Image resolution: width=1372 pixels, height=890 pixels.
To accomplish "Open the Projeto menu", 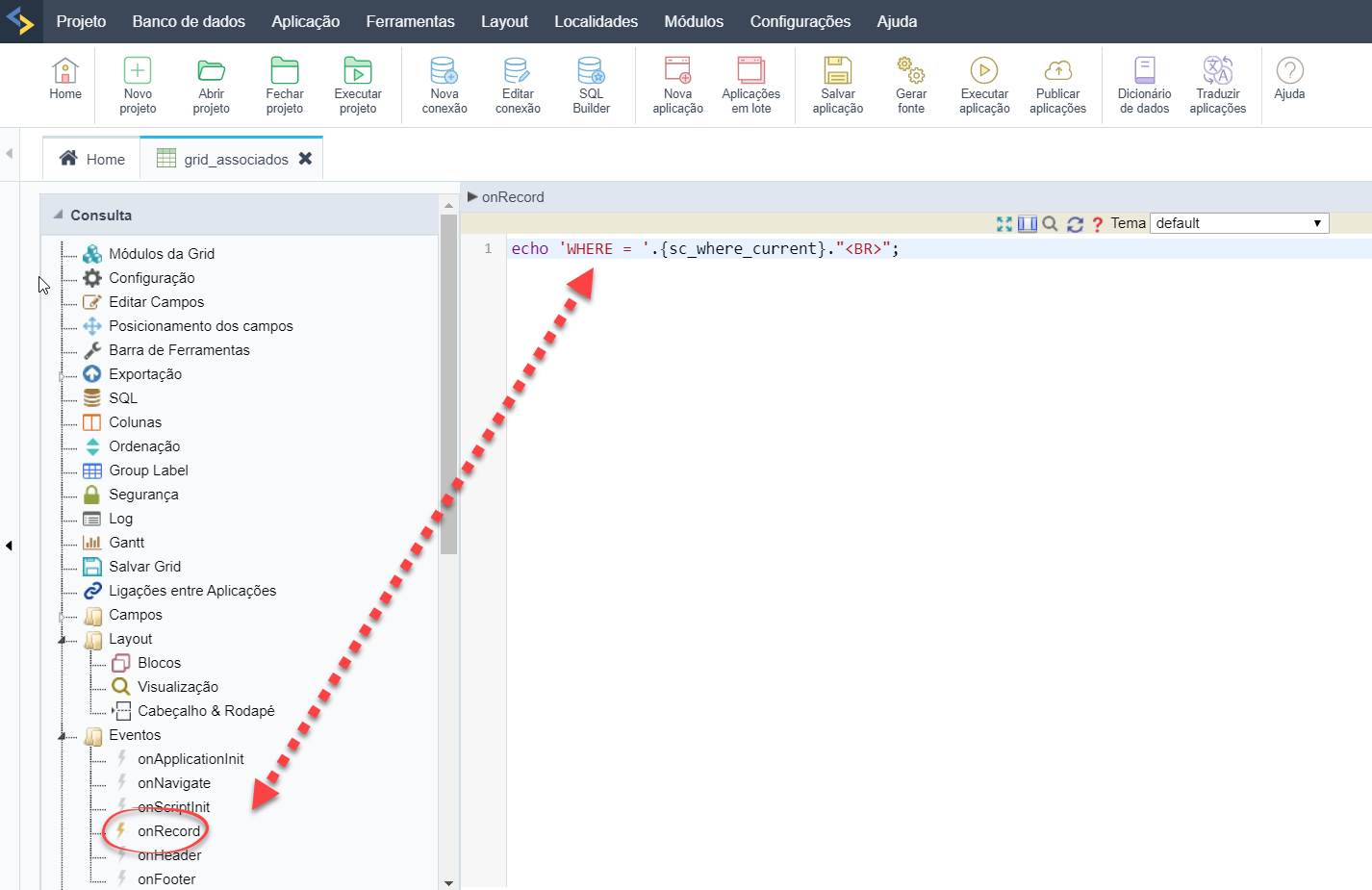I will pos(81,21).
